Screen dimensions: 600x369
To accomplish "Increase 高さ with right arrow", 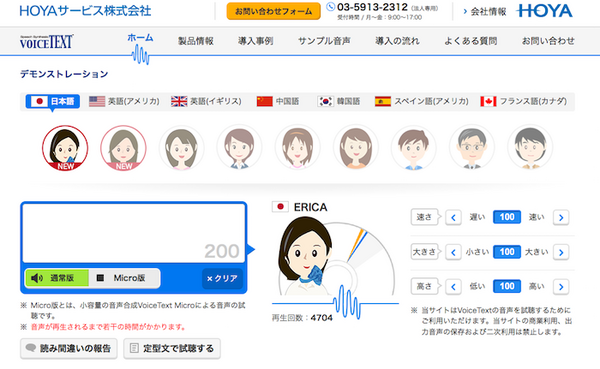I will pyautogui.click(x=561, y=287).
